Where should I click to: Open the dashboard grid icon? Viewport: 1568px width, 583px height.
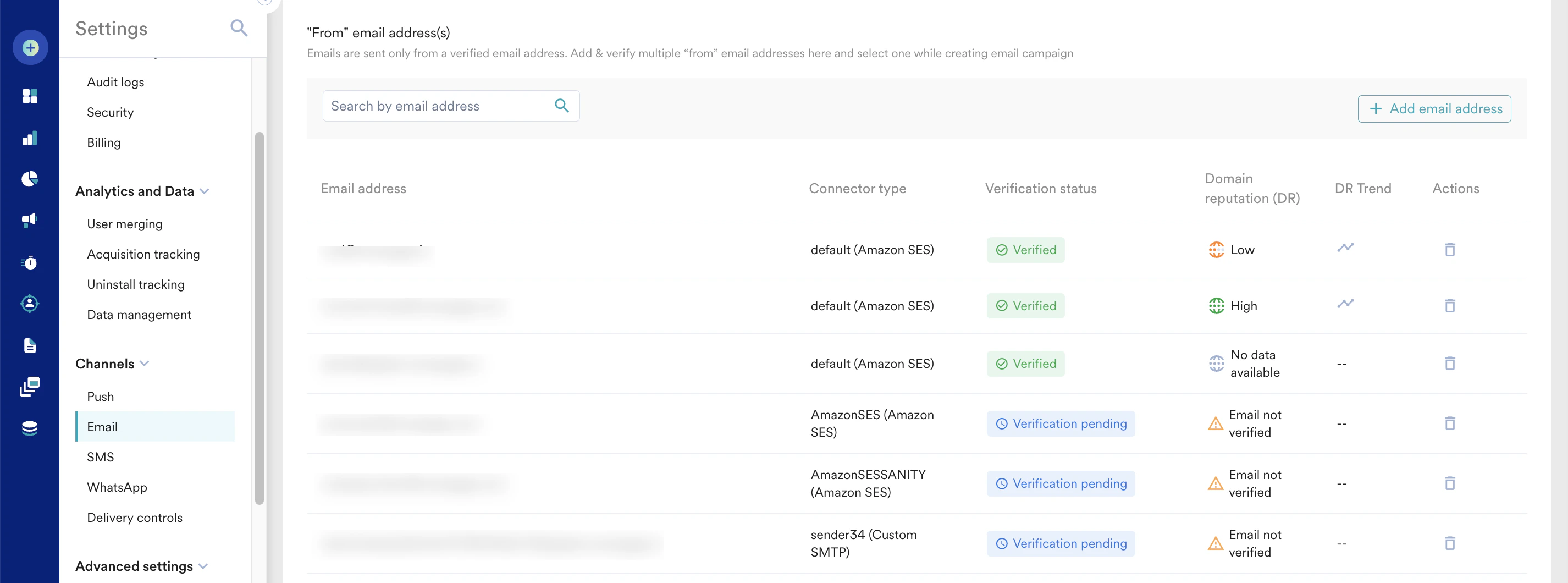pos(30,96)
